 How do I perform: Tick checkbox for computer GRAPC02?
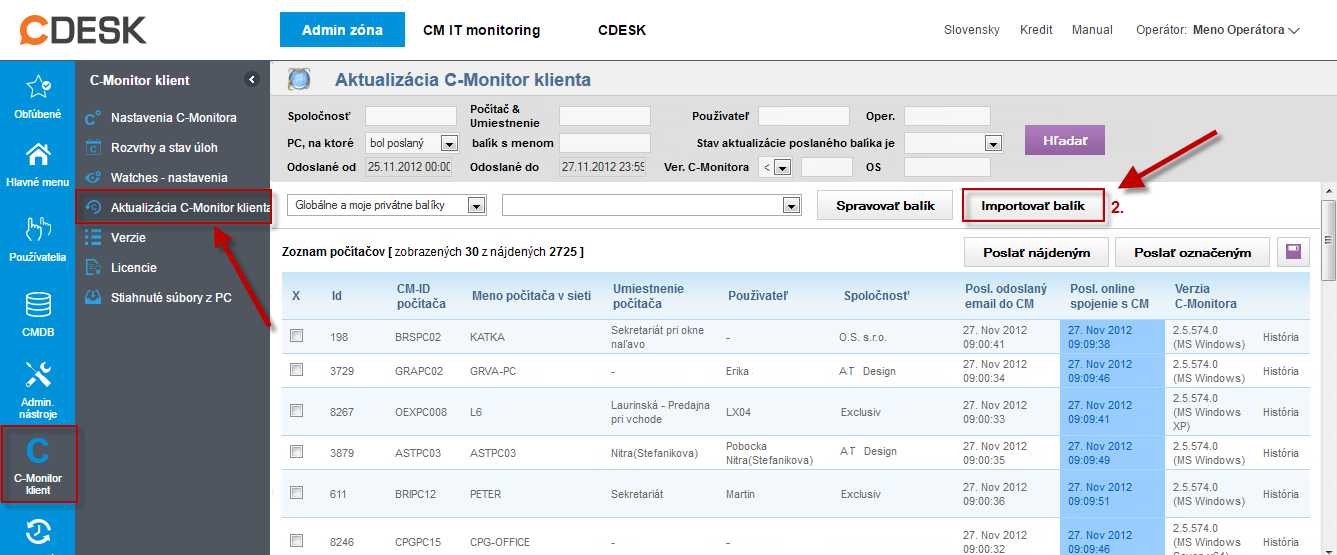pos(296,370)
